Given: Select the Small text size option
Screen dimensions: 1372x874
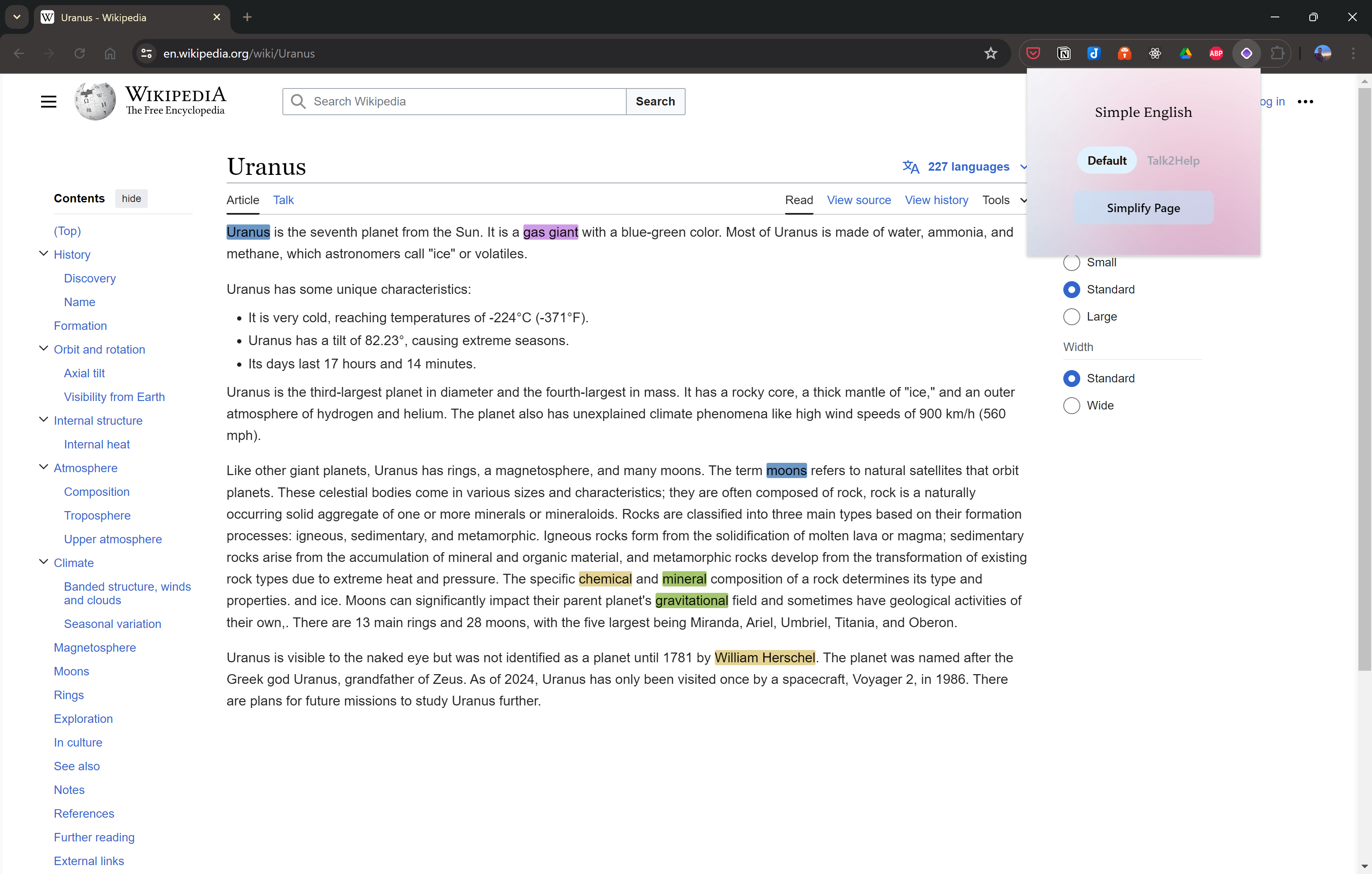Looking at the screenshot, I should click(1071, 263).
